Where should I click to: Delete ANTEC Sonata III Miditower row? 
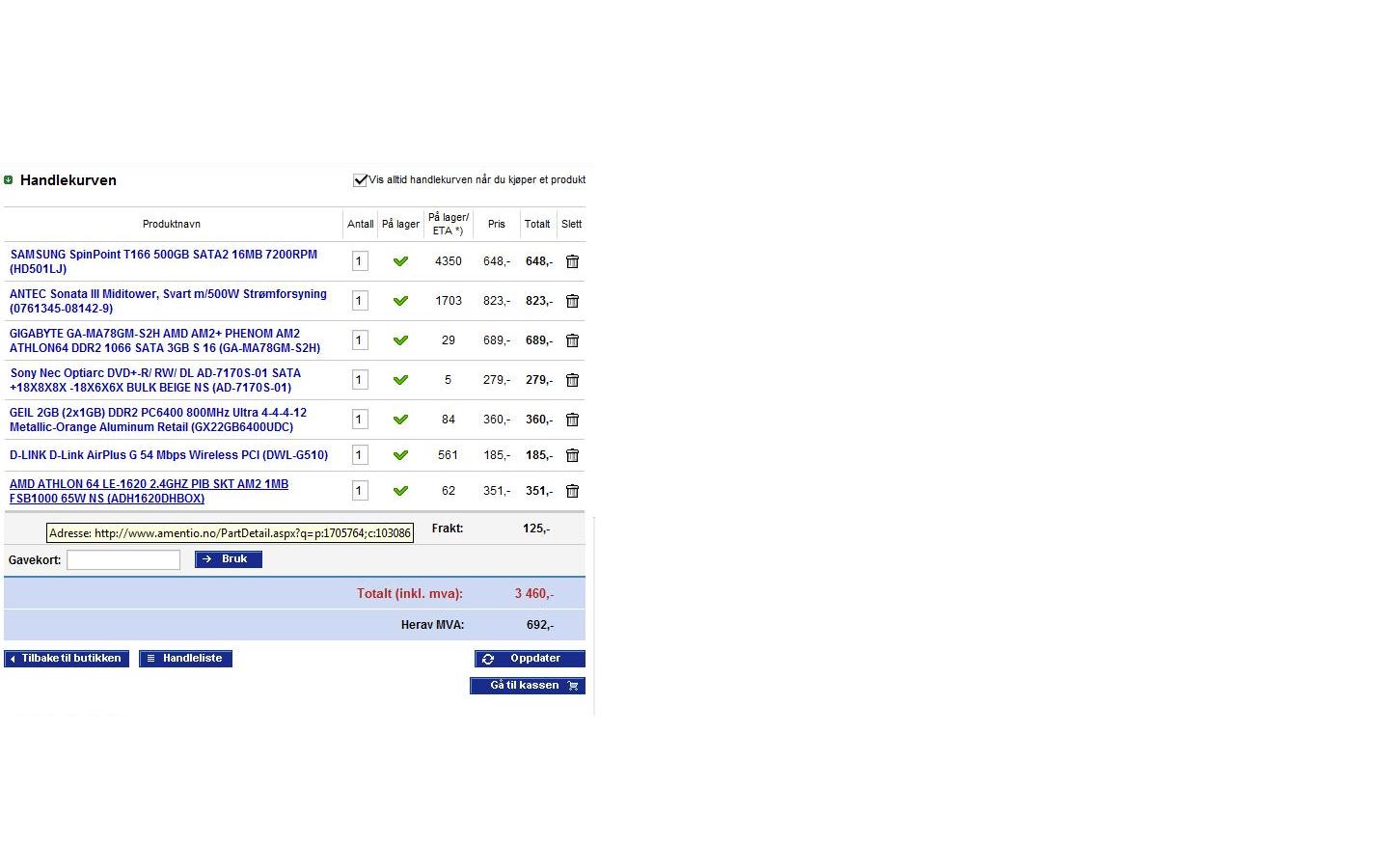point(572,301)
